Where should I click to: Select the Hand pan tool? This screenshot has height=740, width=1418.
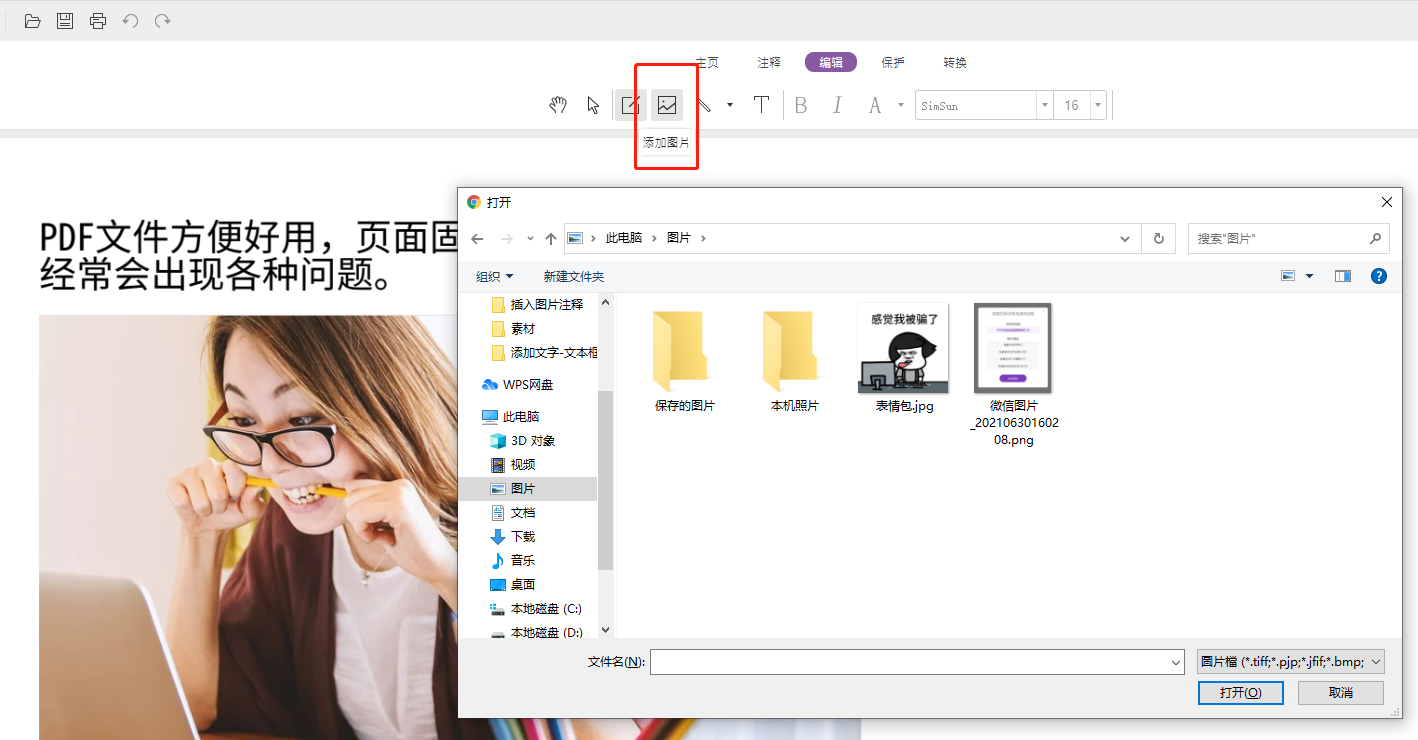557,104
